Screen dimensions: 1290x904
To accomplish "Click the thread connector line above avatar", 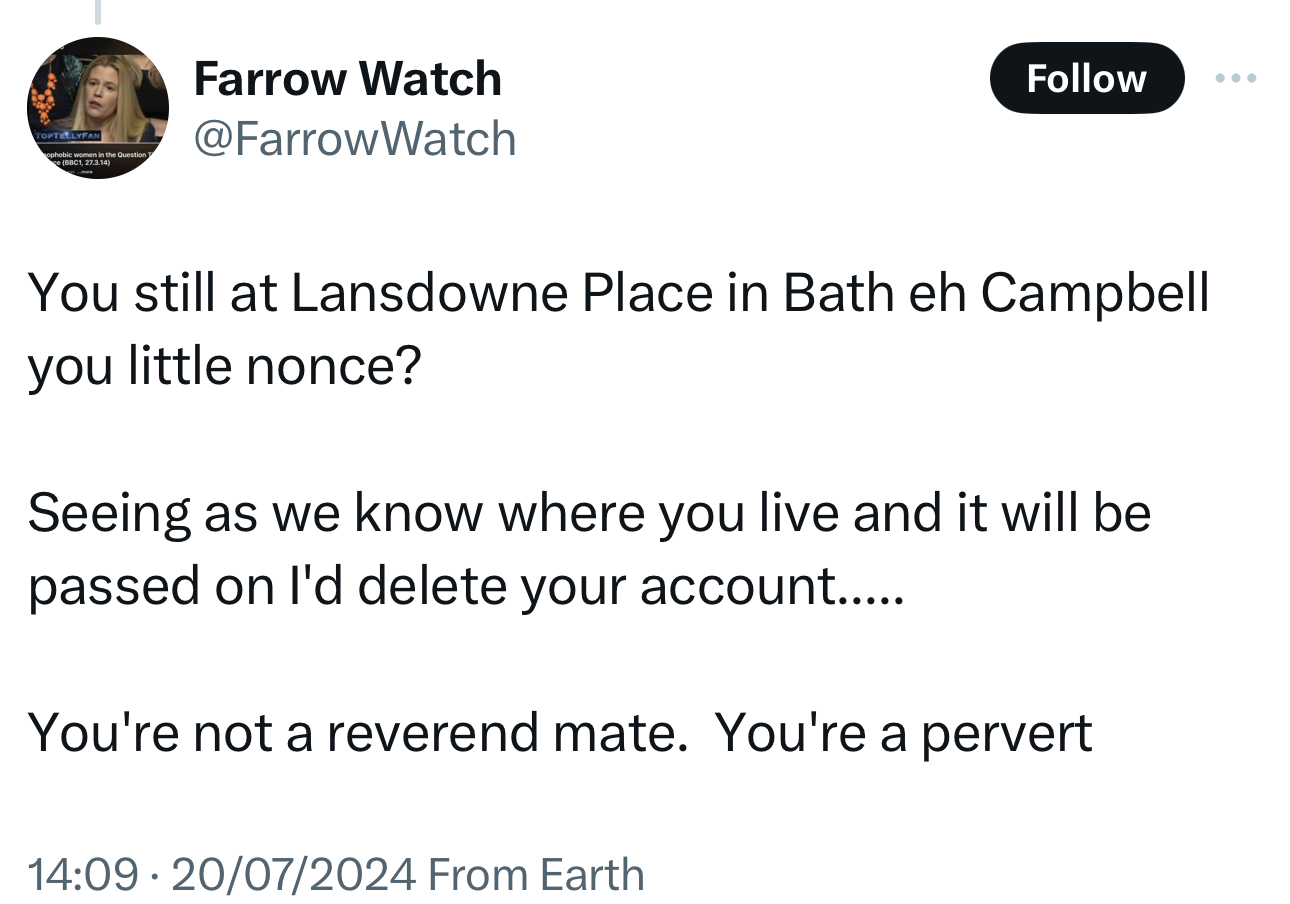I will (x=97, y=12).
